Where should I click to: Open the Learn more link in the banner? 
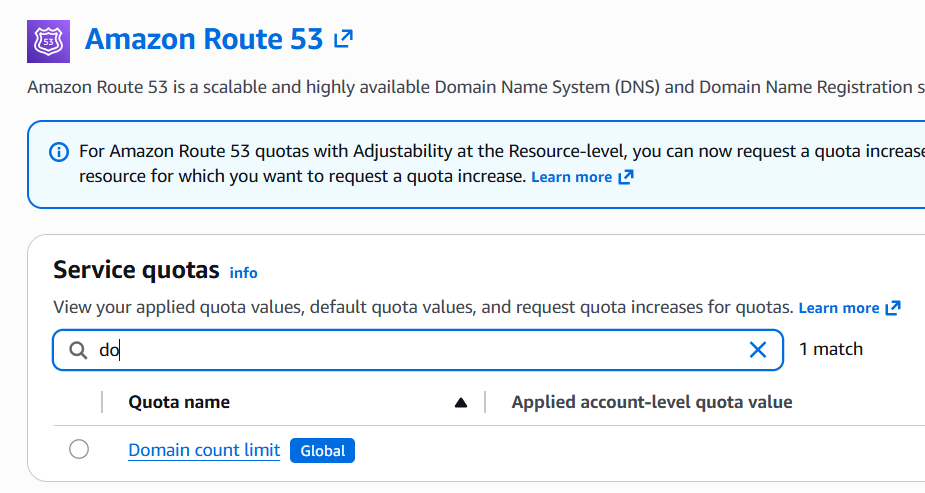[x=571, y=177]
